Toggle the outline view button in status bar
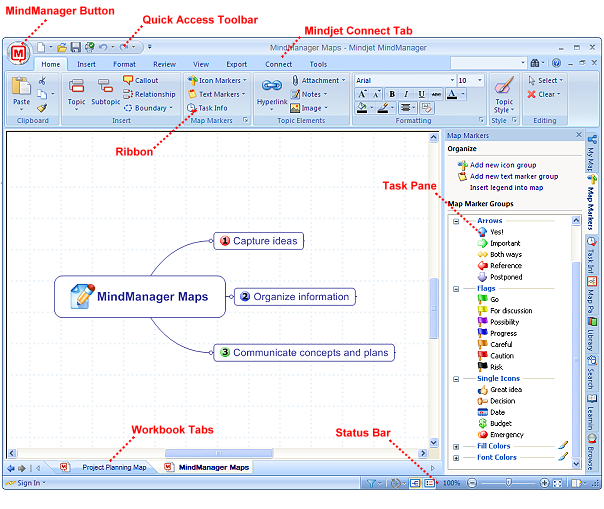The image size is (604, 509). (429, 483)
